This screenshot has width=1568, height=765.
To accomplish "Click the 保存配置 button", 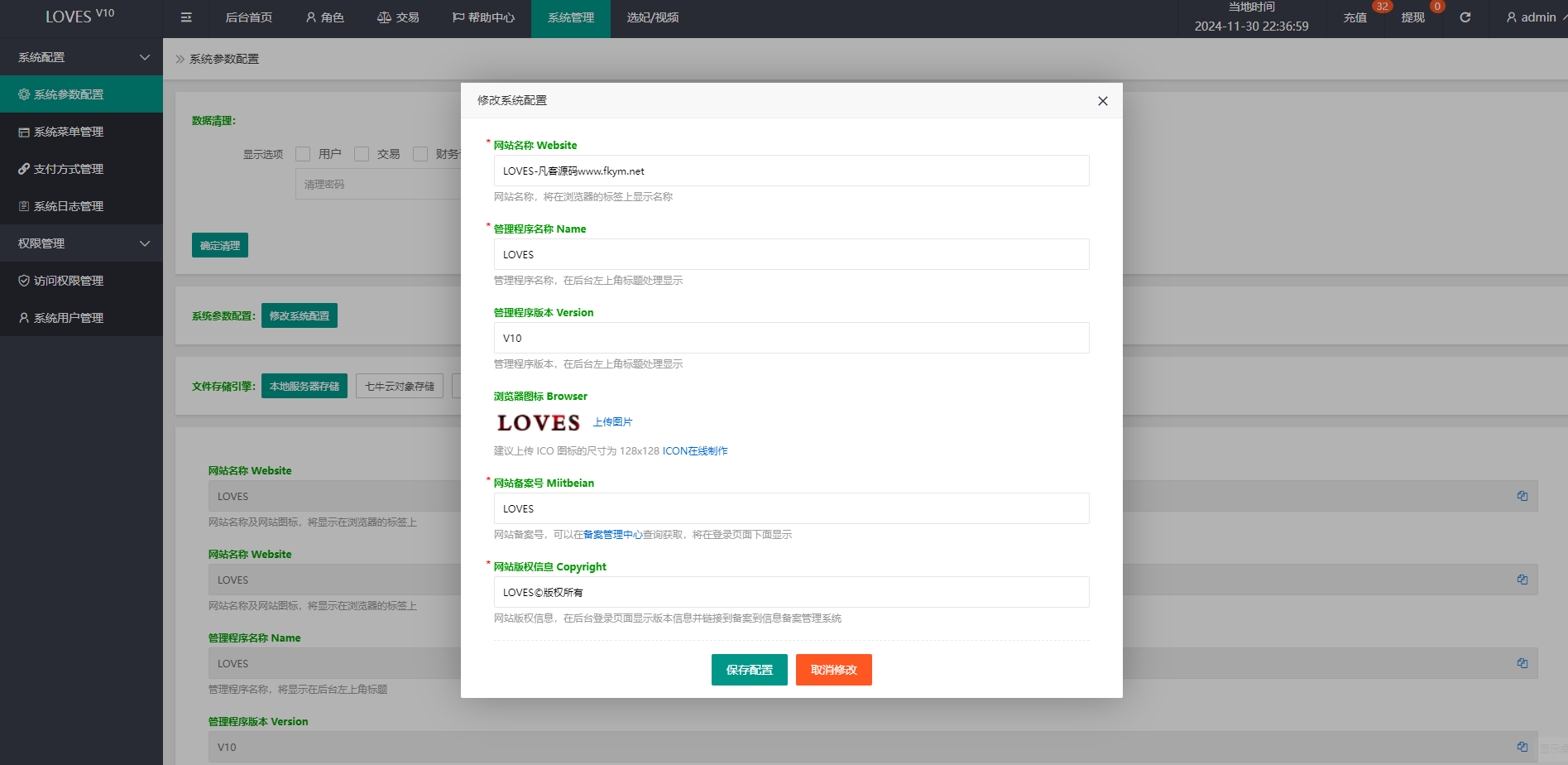I will (749, 670).
